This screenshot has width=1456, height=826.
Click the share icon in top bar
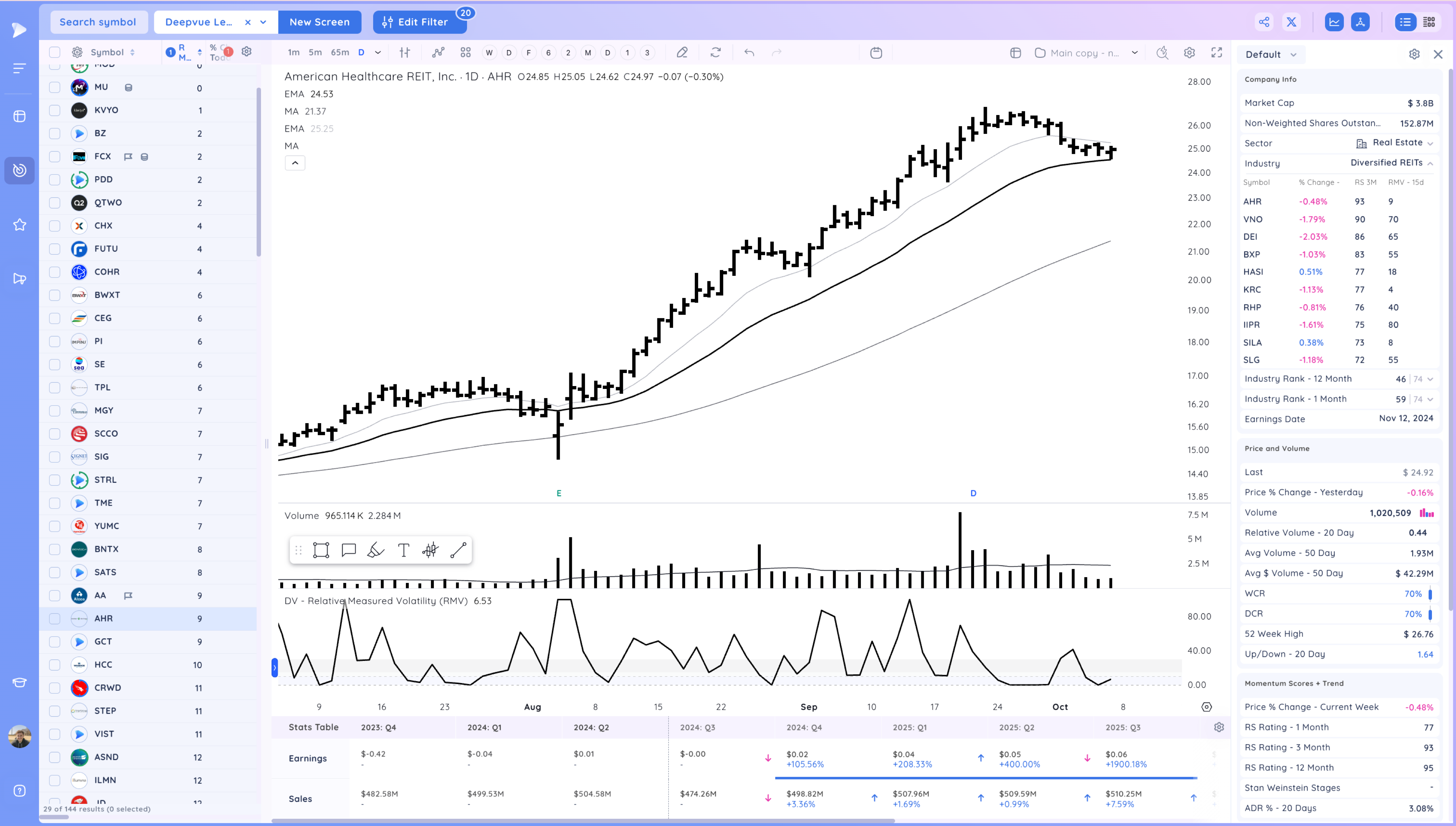click(1264, 22)
